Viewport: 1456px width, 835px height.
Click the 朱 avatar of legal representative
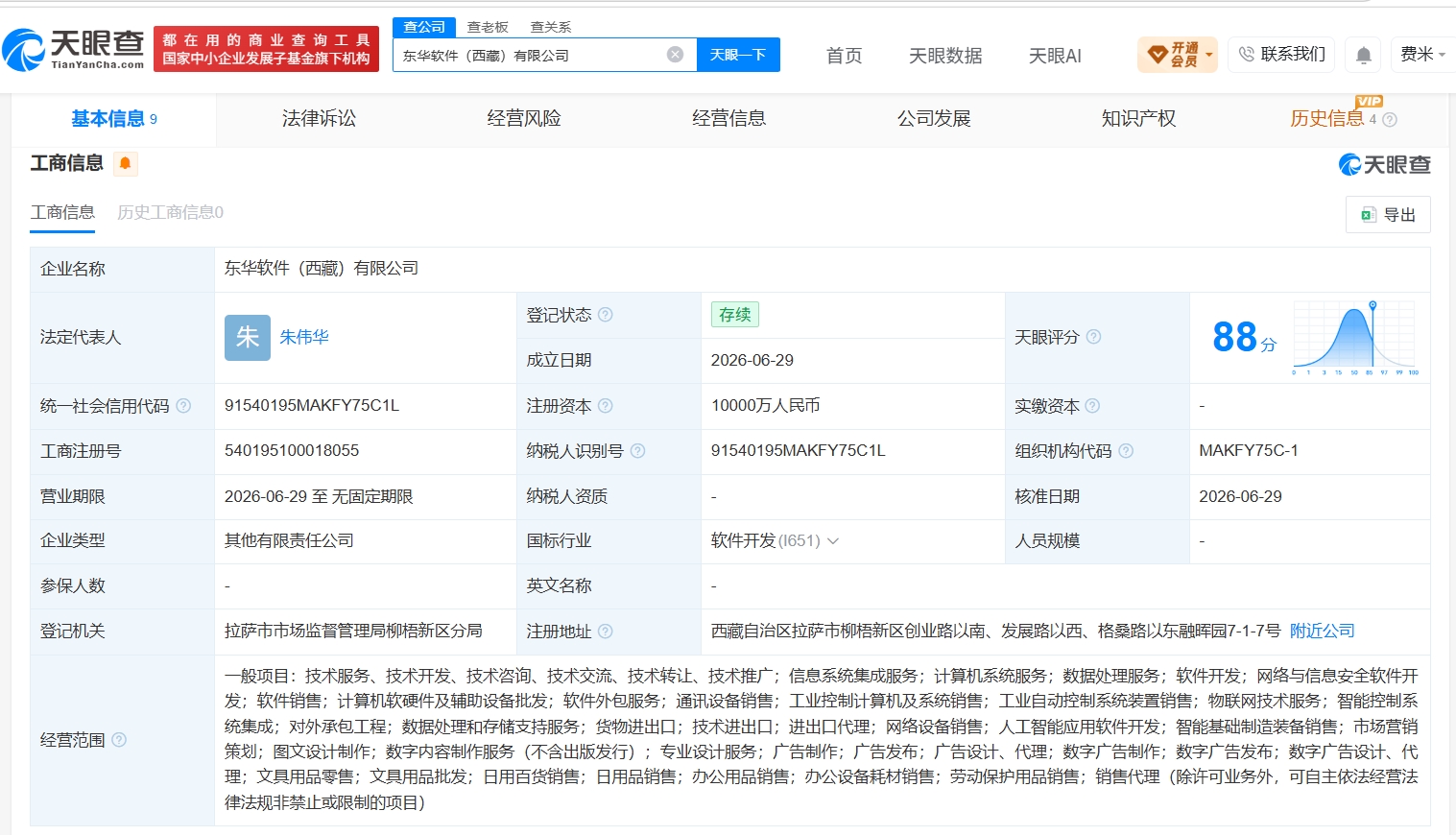click(248, 338)
